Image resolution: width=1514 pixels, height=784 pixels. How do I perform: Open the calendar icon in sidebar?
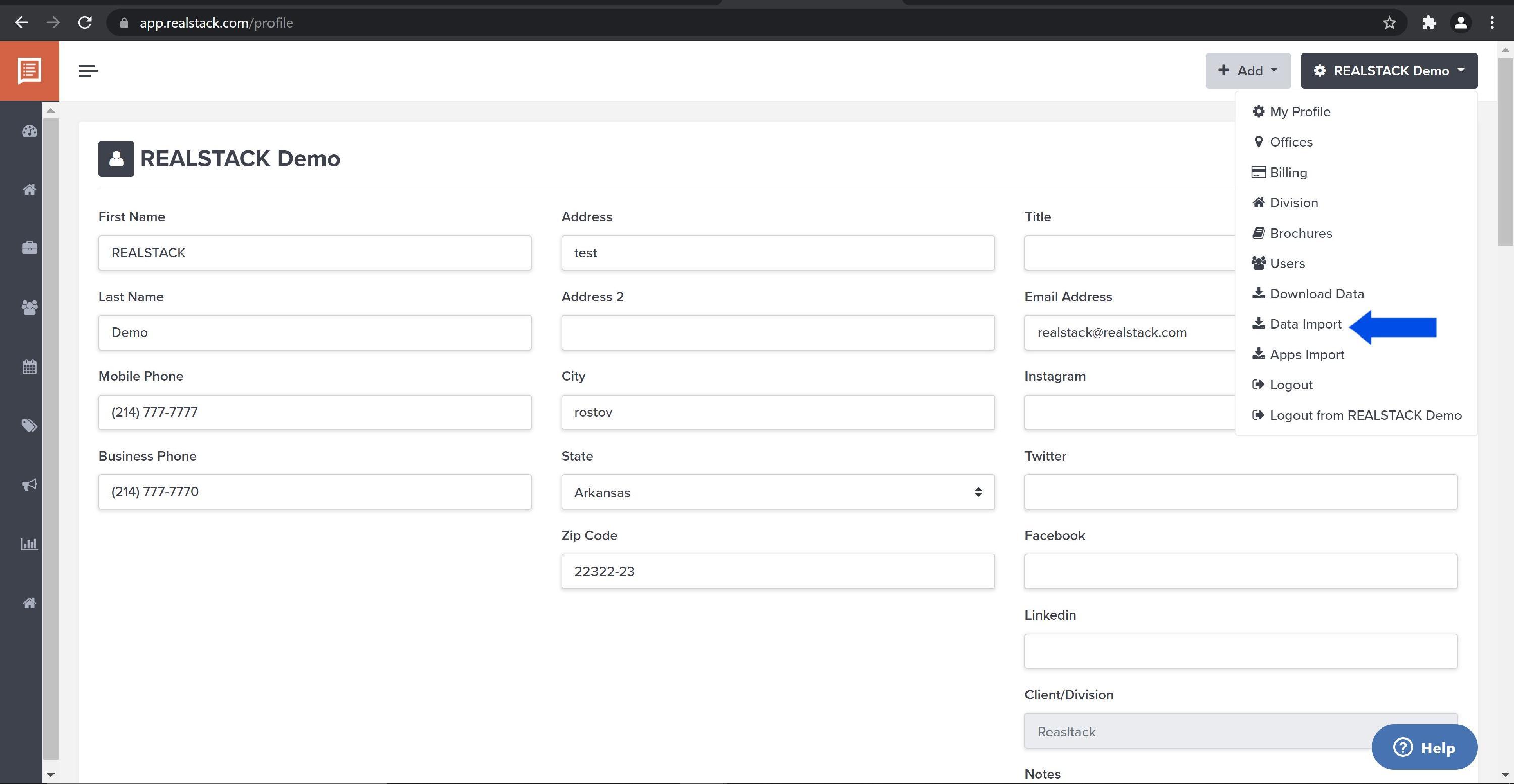(29, 367)
